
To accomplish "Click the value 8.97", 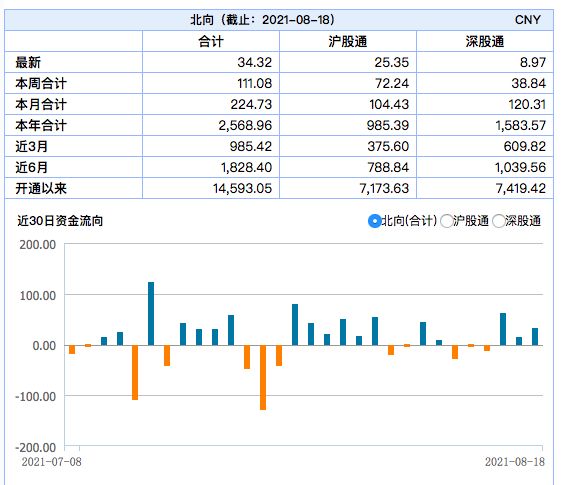I will point(533,63).
